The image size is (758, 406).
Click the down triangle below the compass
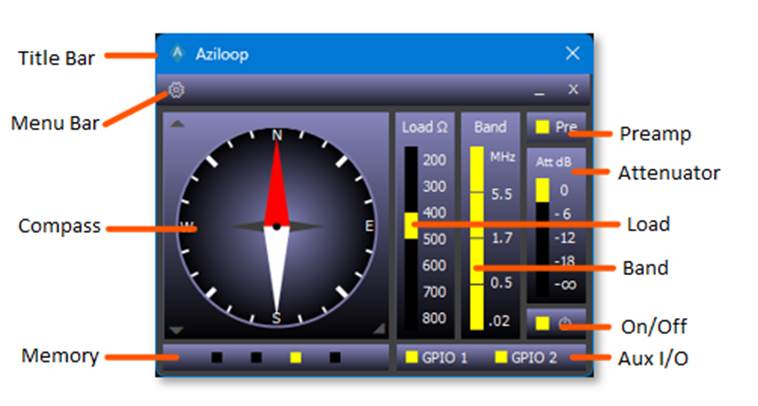[176, 329]
